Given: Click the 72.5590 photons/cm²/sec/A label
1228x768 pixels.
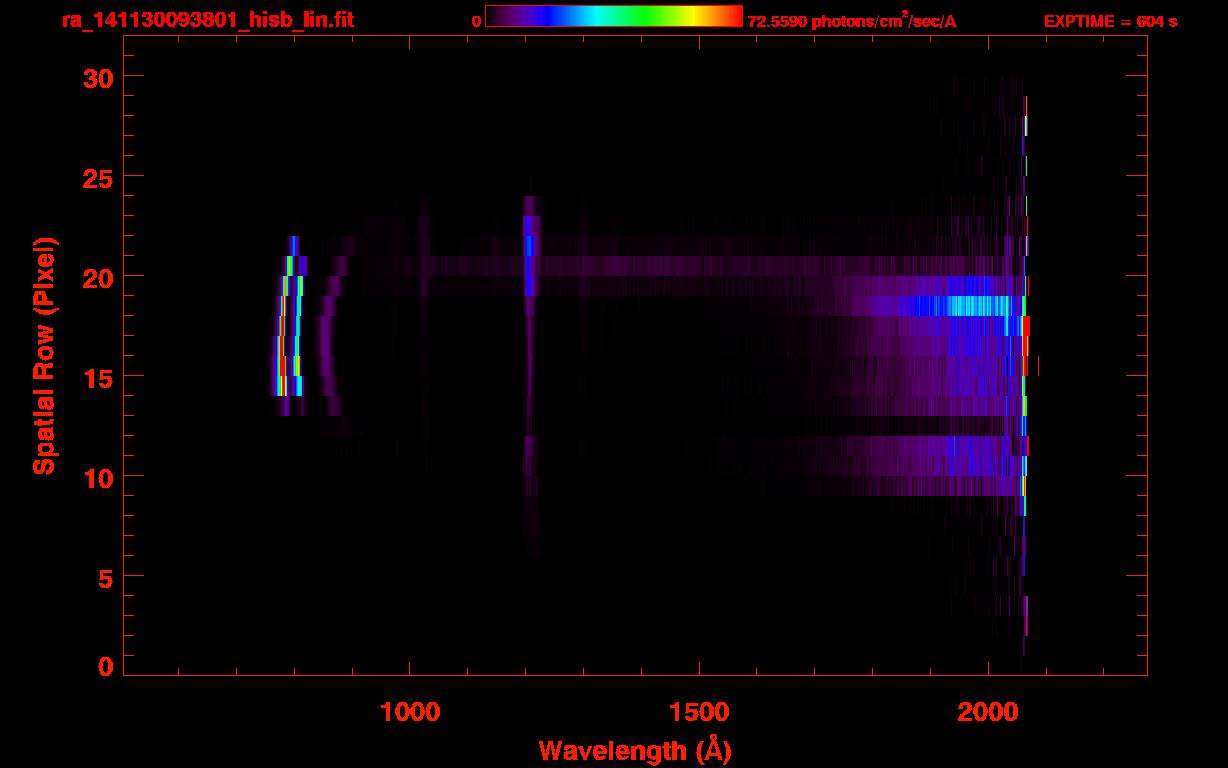Looking at the screenshot, I should click(x=852, y=21).
